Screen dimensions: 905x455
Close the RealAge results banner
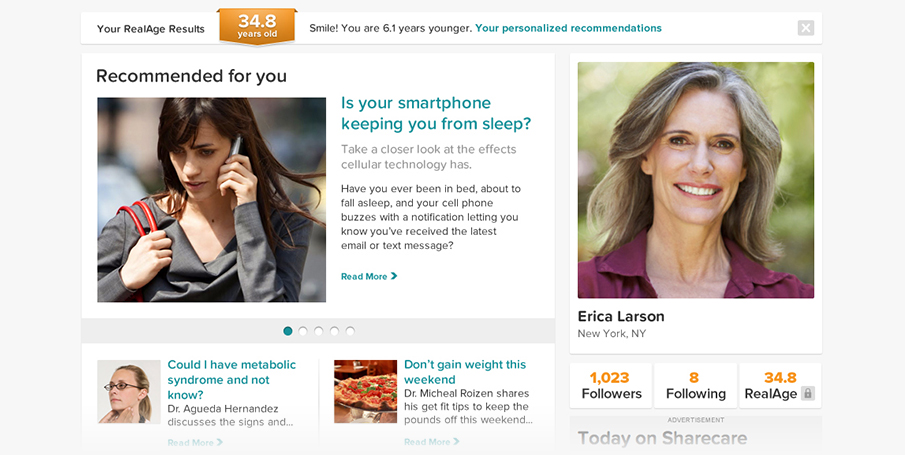tap(806, 28)
